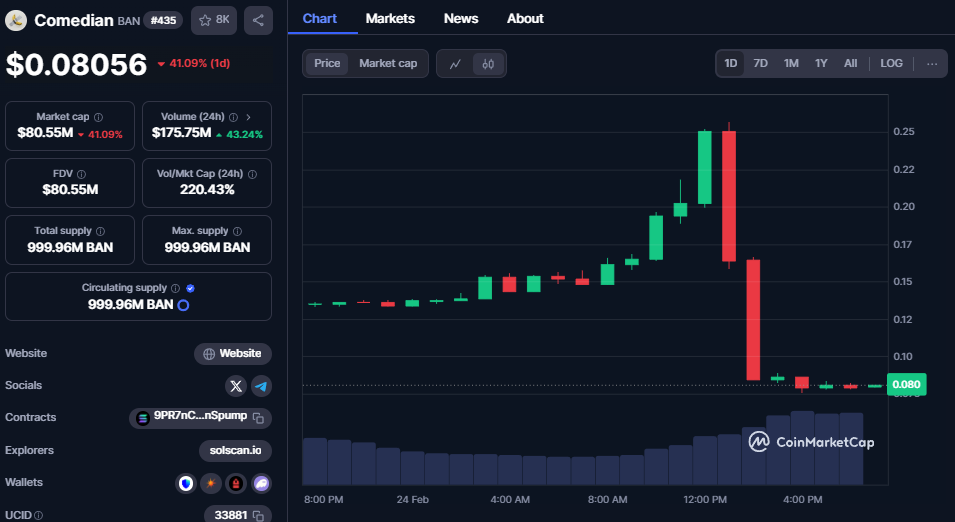This screenshot has width=955, height=522.
Task: Click the $0.08056 price heading
Action: pos(76,65)
